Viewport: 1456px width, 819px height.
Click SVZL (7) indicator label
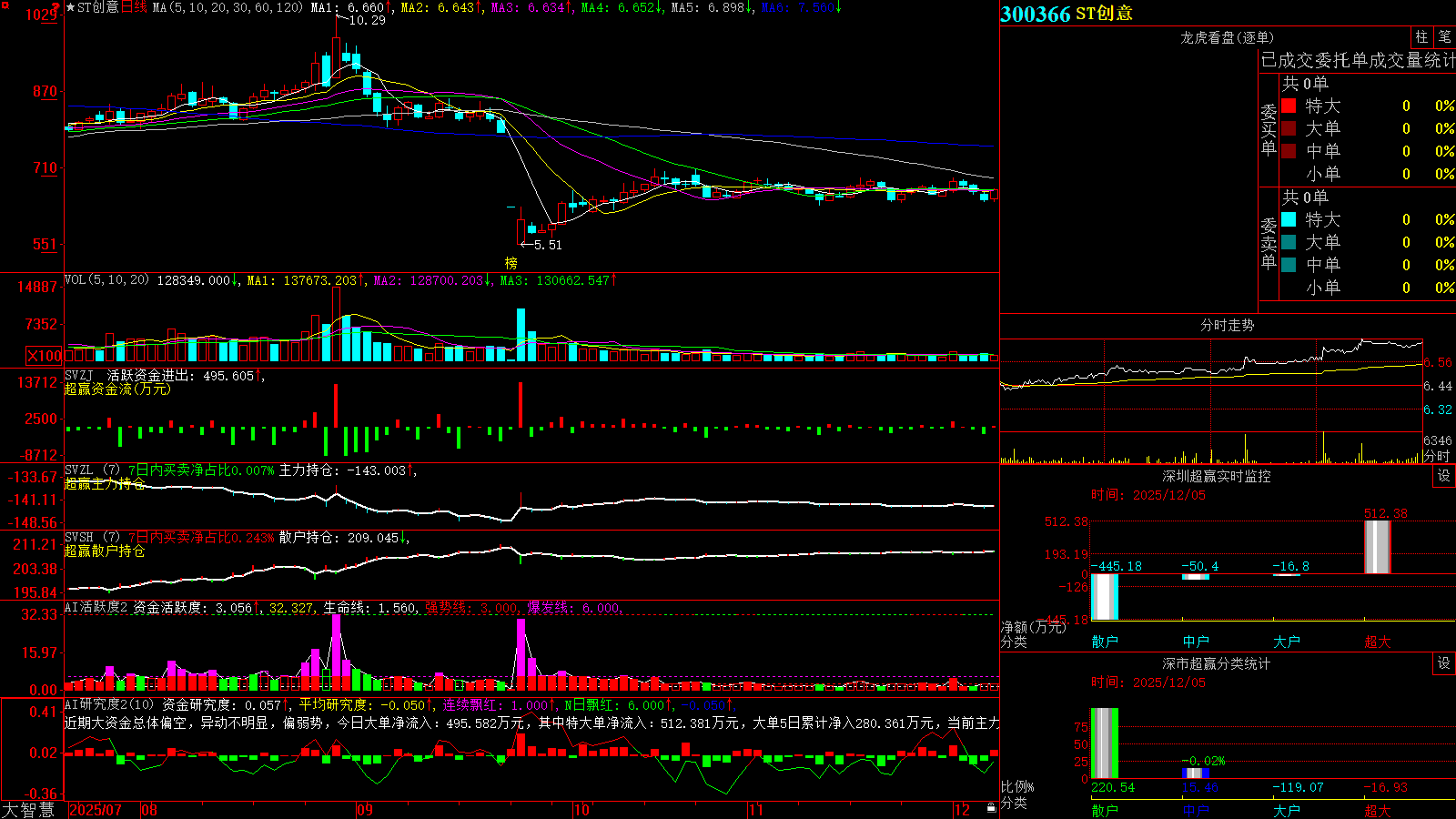92,470
